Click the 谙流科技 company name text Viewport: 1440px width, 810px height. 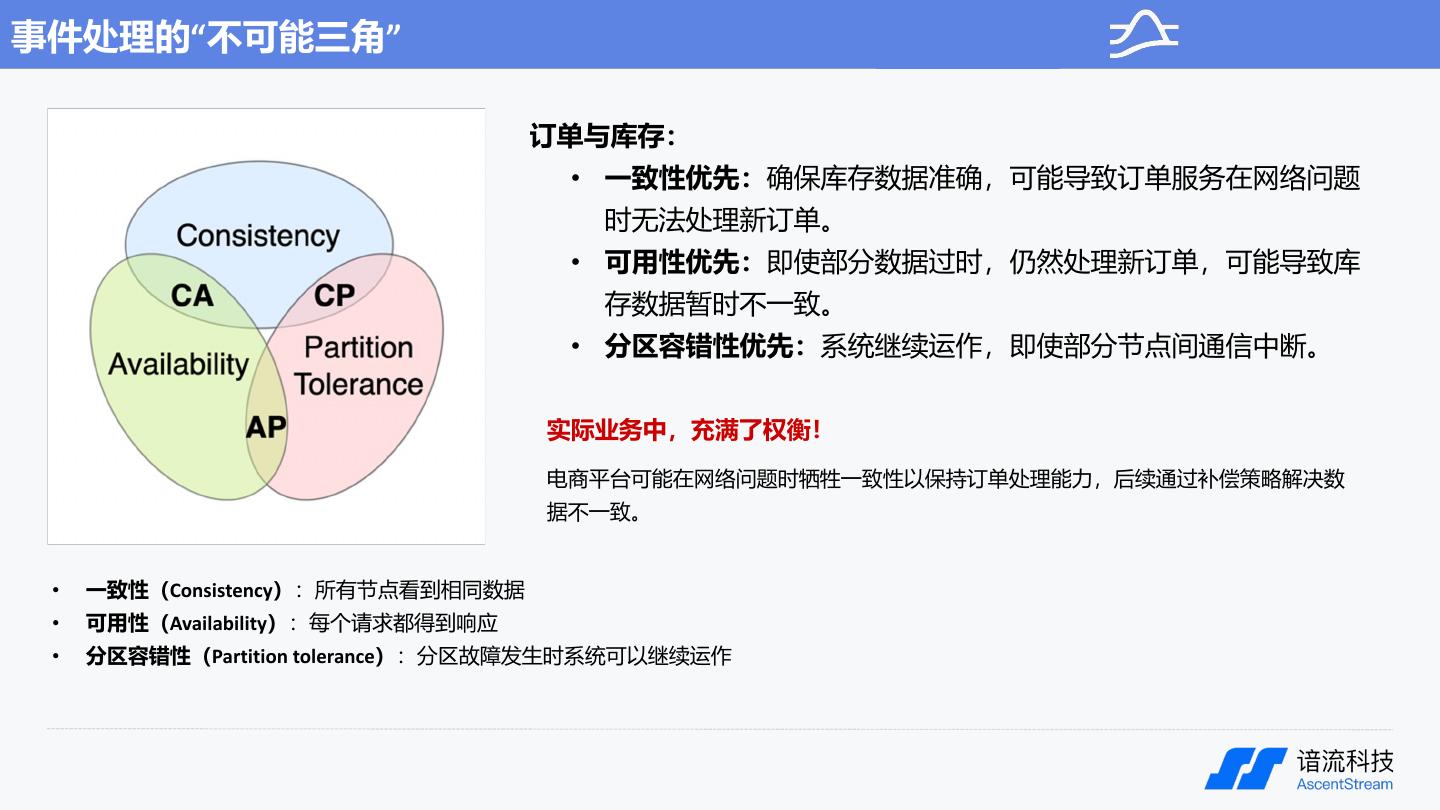1344,760
